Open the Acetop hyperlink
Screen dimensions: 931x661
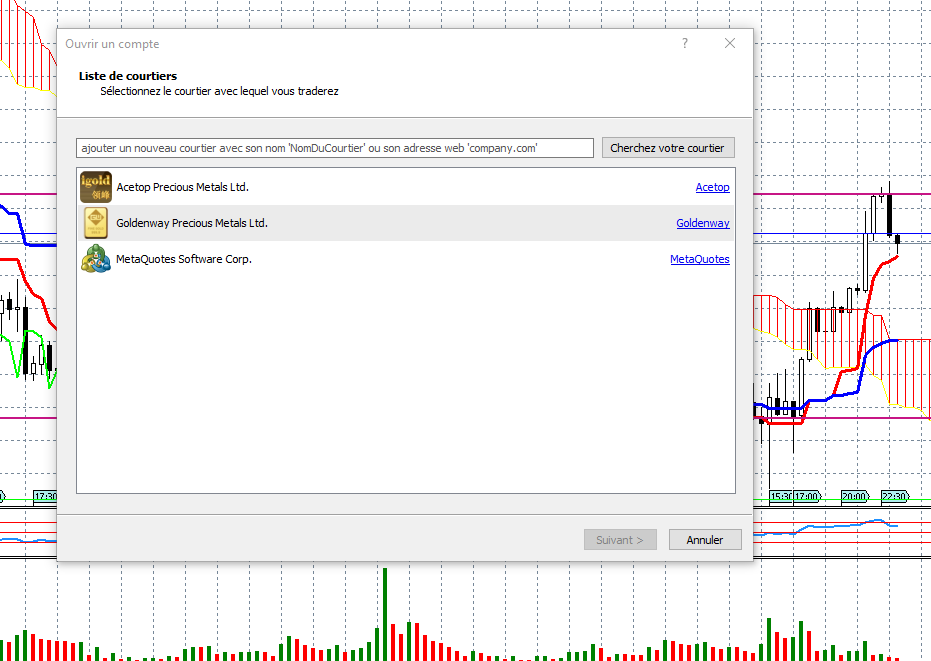(x=712, y=187)
